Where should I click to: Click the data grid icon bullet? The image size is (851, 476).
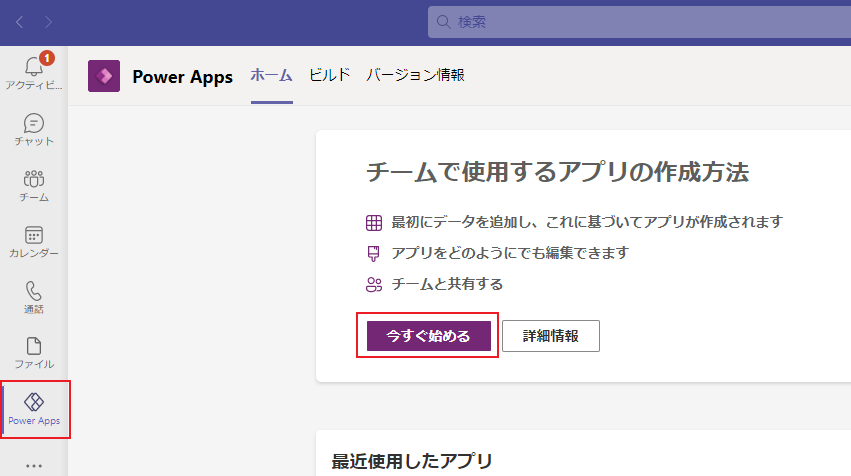373,223
